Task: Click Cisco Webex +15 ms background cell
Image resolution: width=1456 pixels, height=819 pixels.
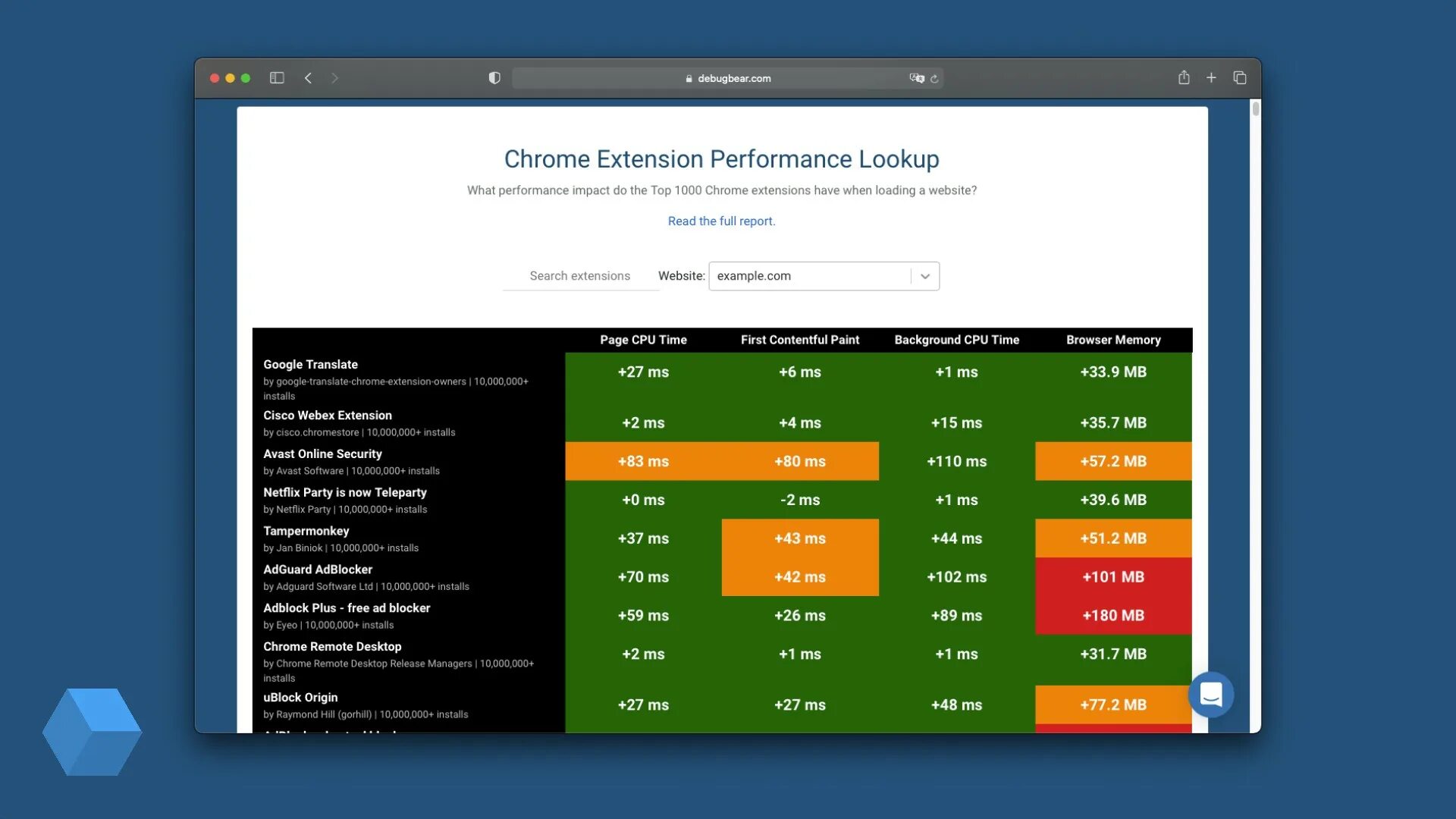Action: point(956,423)
